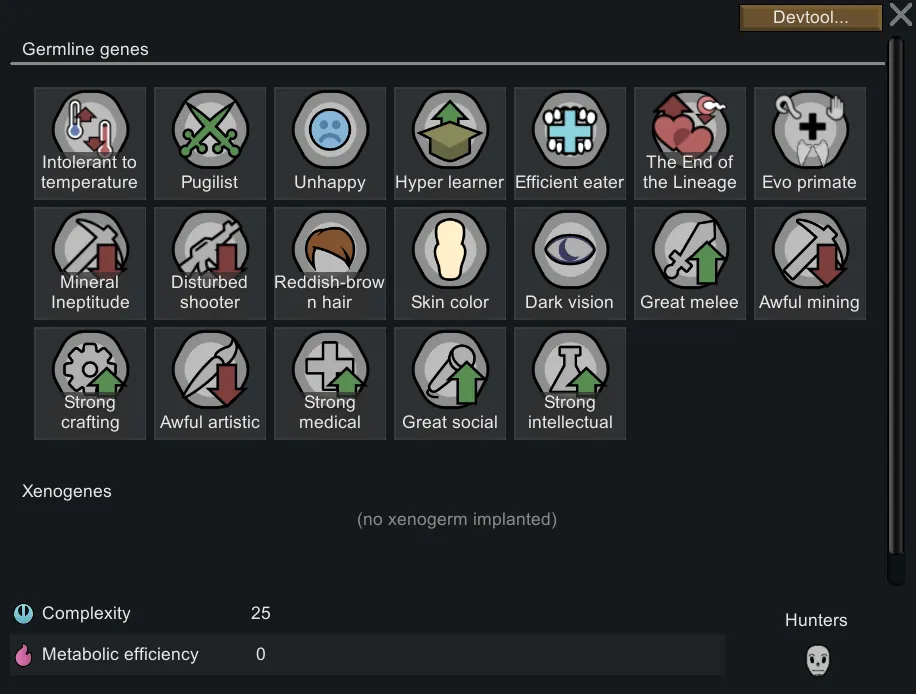The height and width of the screenshot is (694, 916).
Task: Click the Reddish-brown hair gene
Action: [x=330, y=263]
